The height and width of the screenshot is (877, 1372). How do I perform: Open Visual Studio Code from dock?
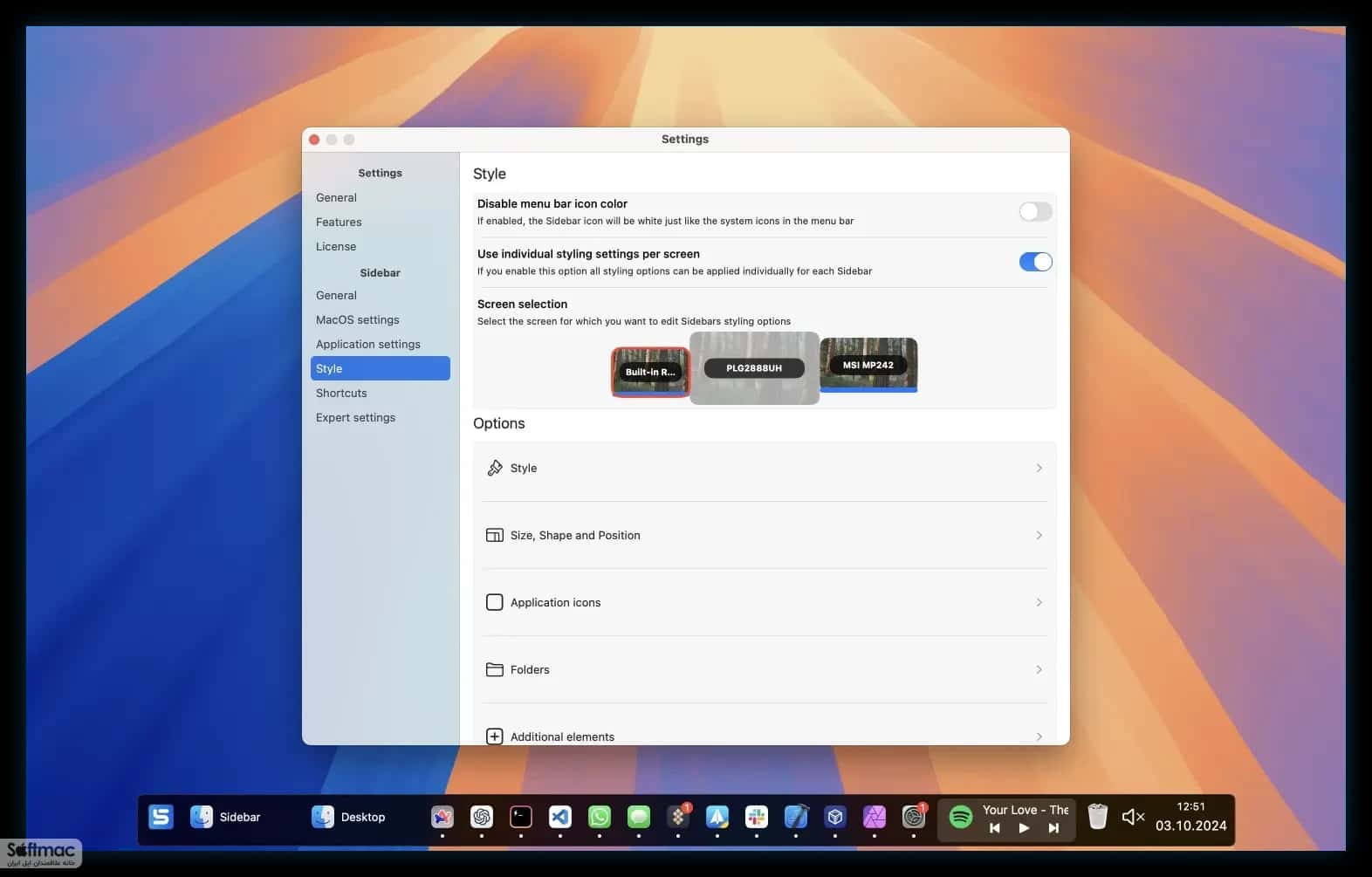tap(560, 817)
